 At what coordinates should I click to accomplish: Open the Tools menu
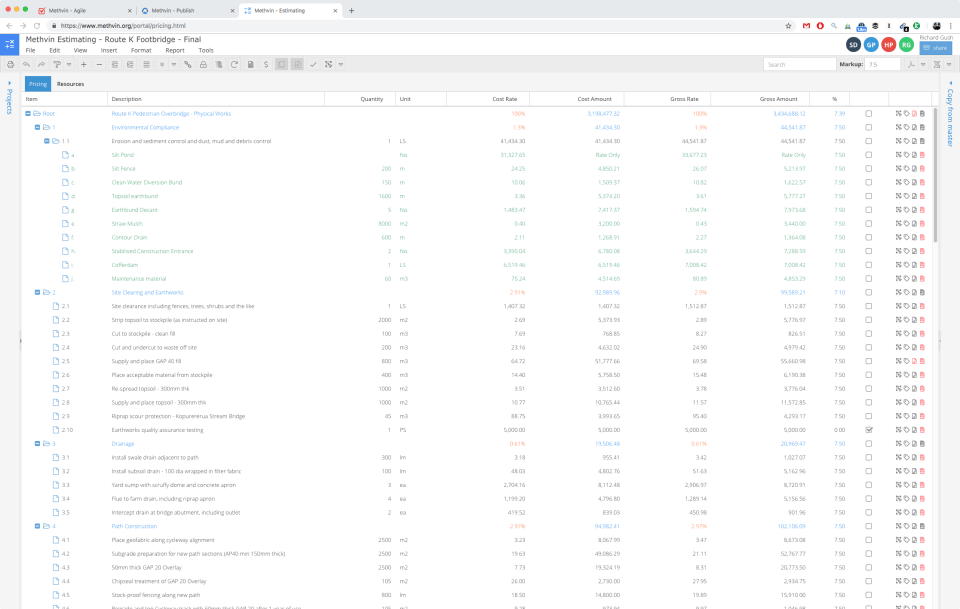click(x=207, y=50)
